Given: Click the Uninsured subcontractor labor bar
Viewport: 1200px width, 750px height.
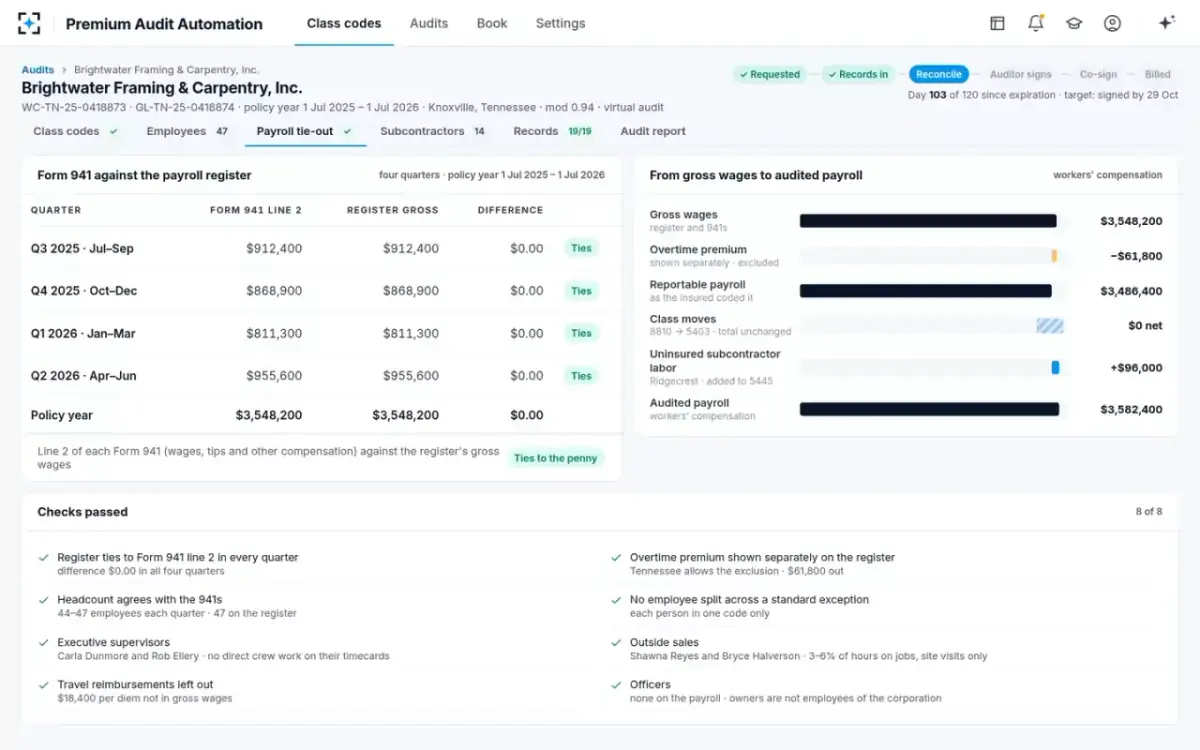Looking at the screenshot, I should (x=1055, y=368).
